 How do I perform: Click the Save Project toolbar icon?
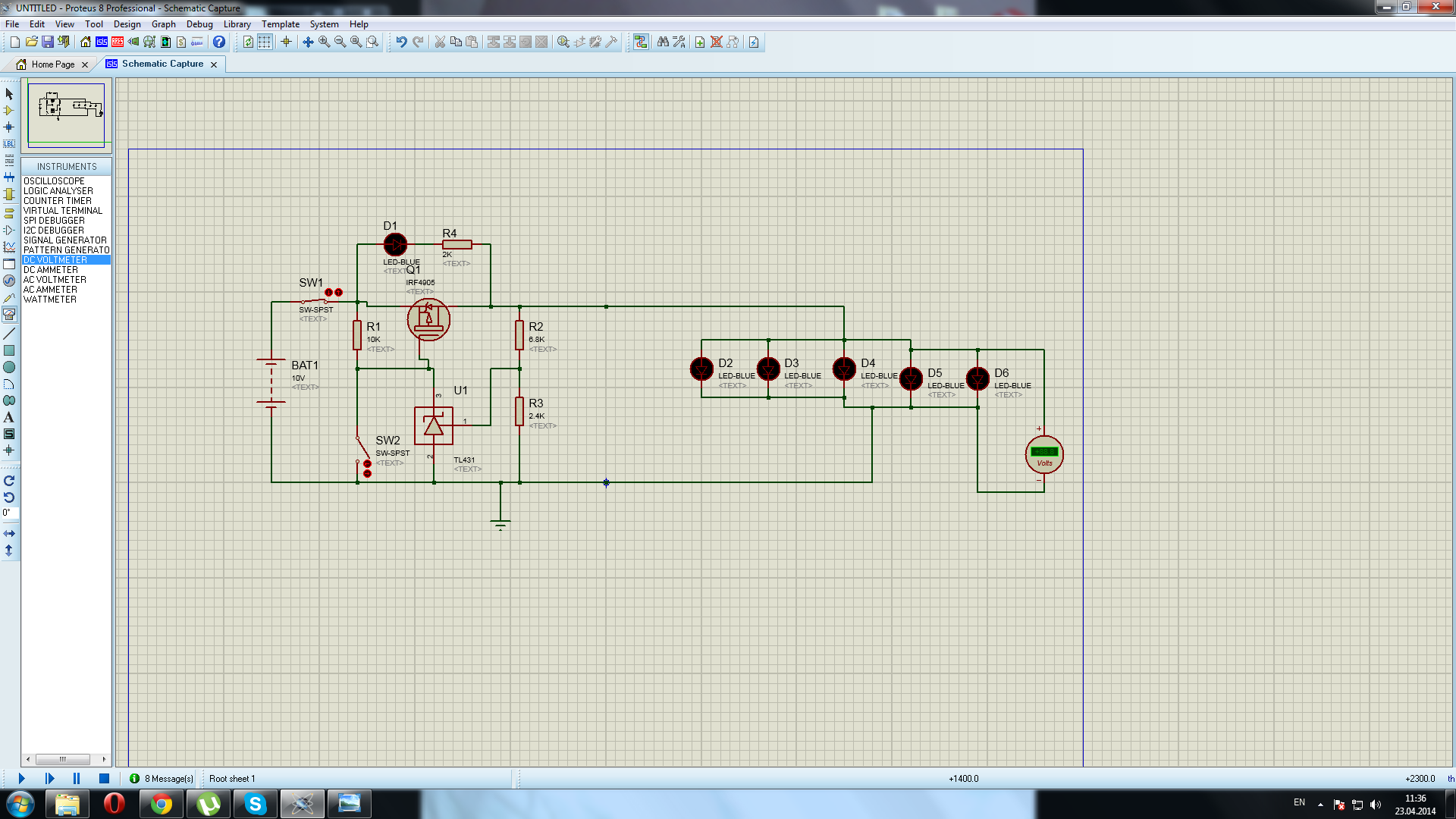[48, 42]
